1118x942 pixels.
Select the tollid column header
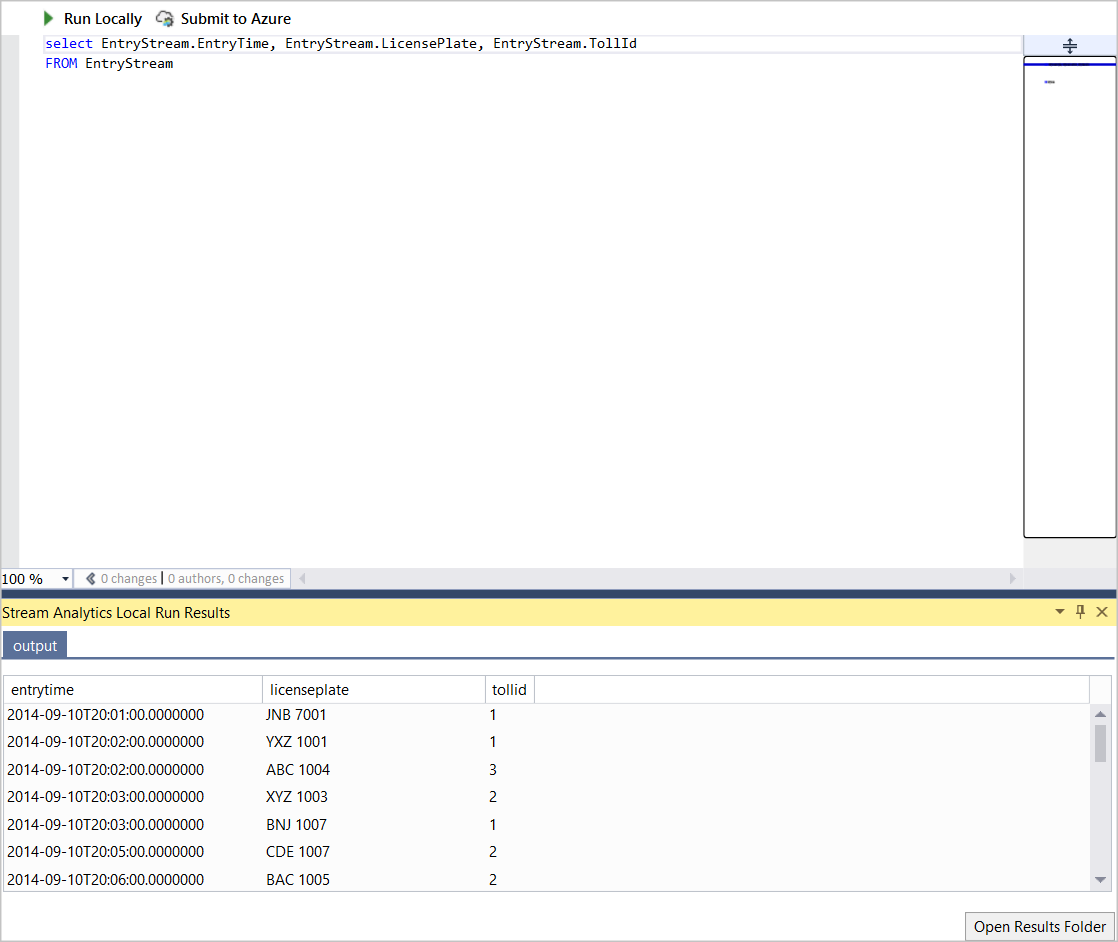tap(509, 689)
